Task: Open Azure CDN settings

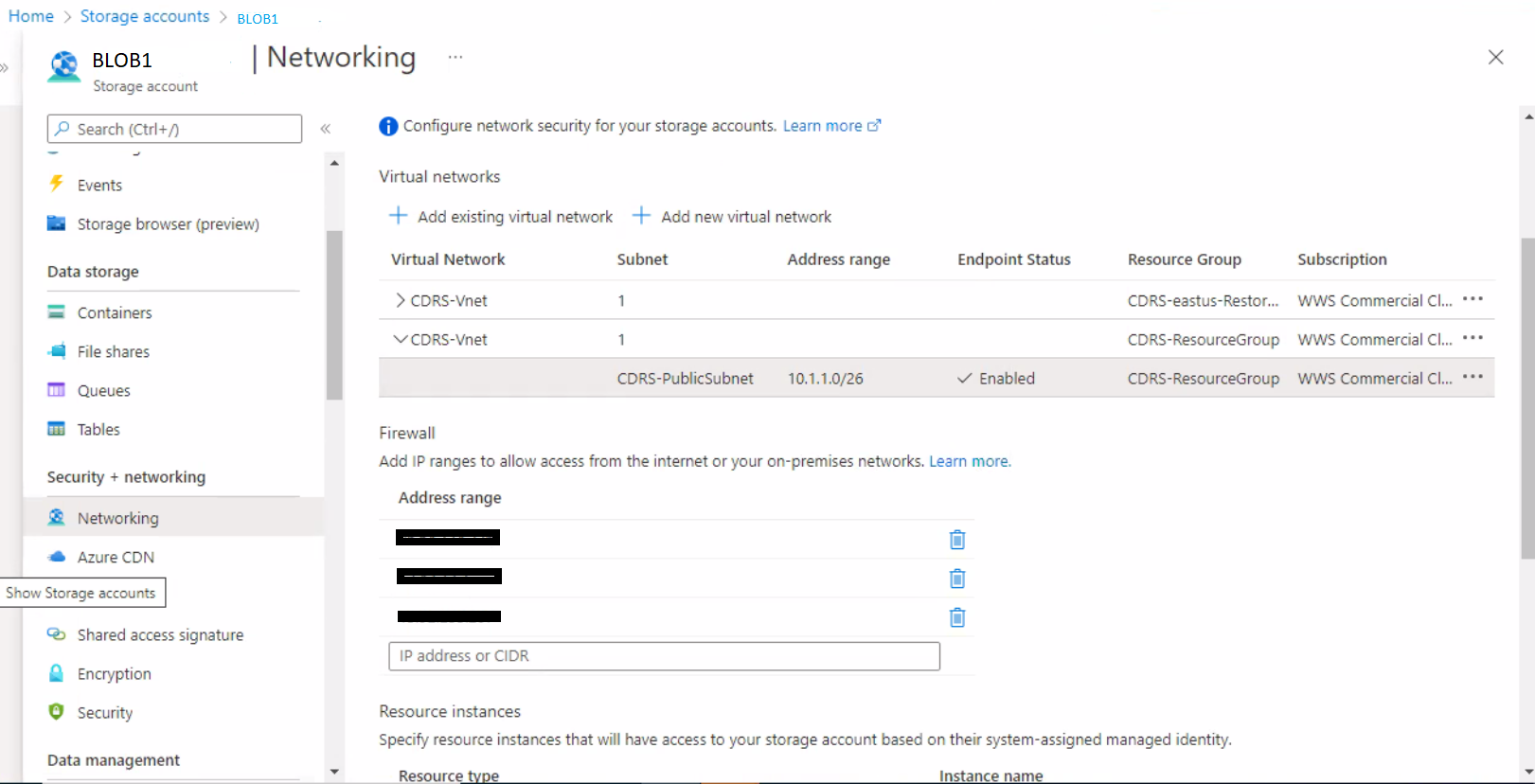Action: pos(115,557)
